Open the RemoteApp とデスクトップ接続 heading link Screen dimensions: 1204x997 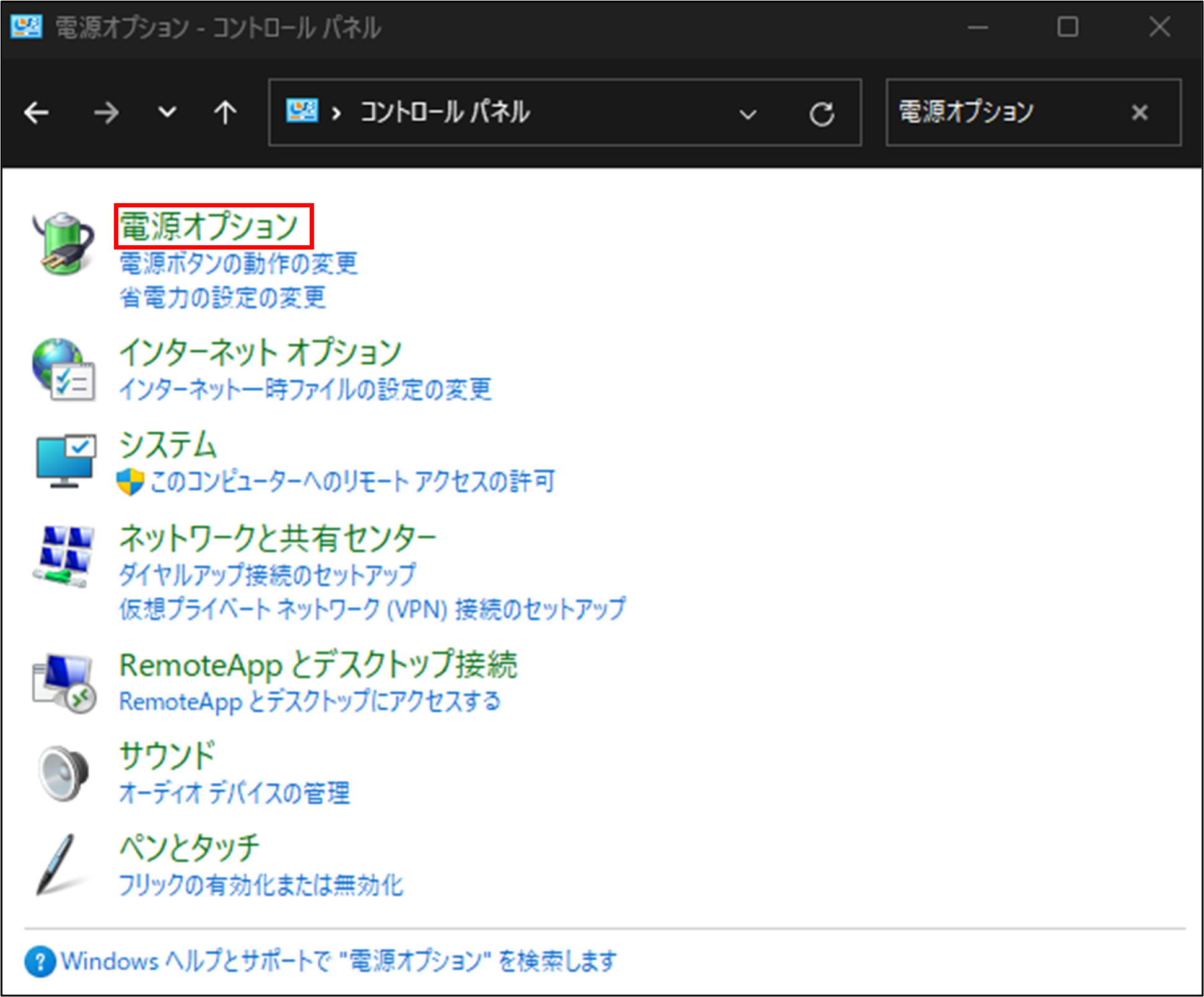(x=318, y=665)
